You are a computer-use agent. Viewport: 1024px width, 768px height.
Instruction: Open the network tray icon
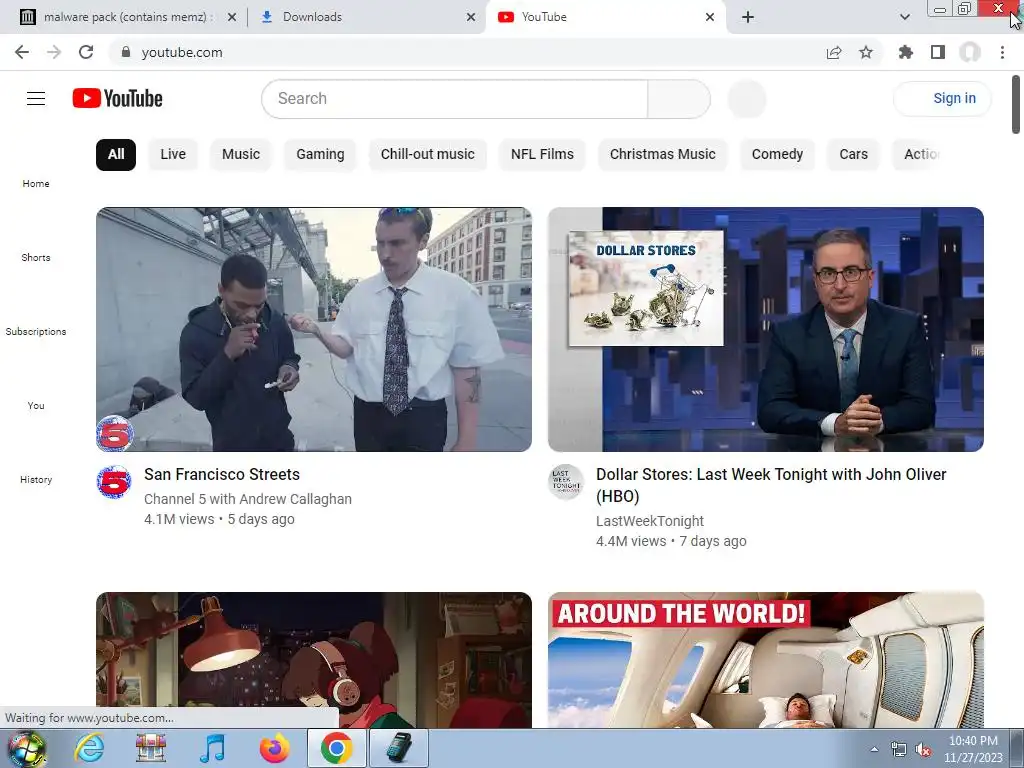click(x=899, y=750)
